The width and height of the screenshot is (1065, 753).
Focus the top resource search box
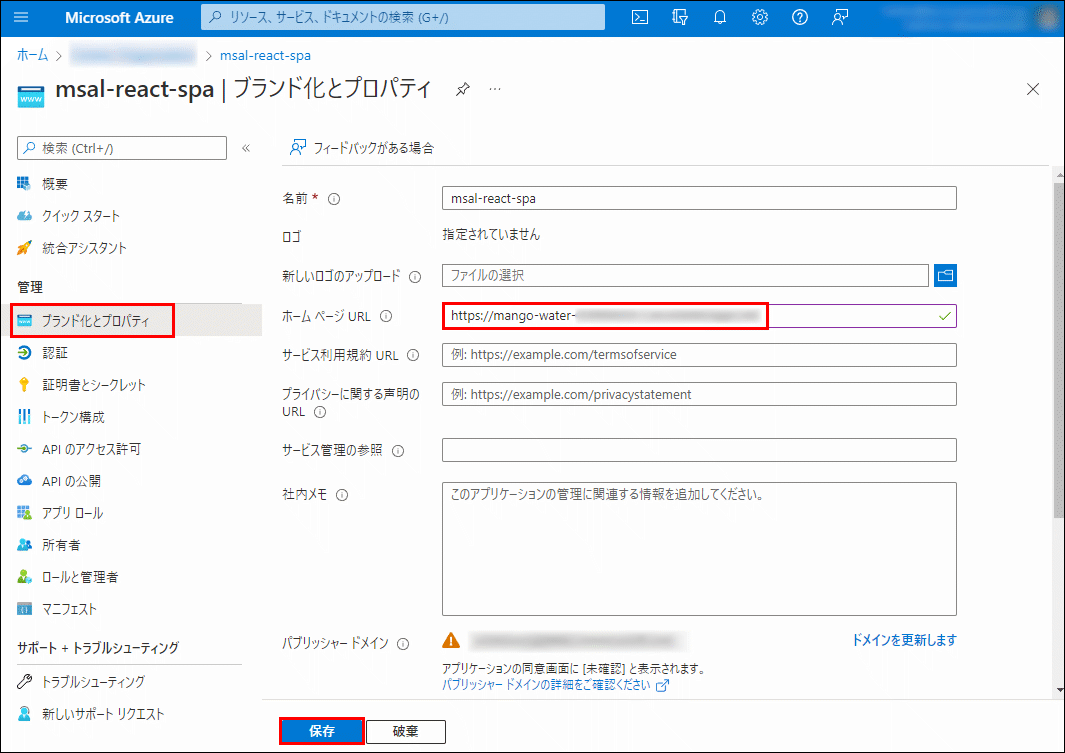pyautogui.click(x=403, y=17)
